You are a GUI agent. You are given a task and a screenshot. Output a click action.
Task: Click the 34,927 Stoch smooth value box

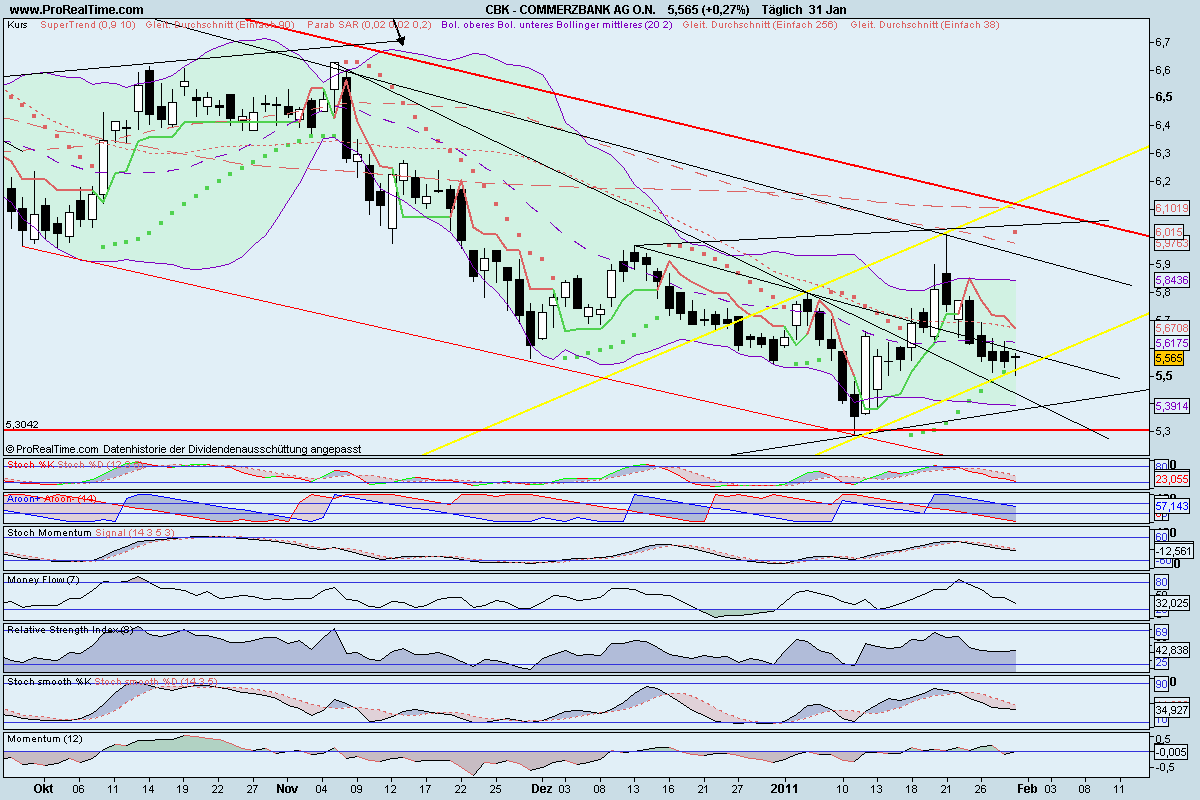(1170, 708)
